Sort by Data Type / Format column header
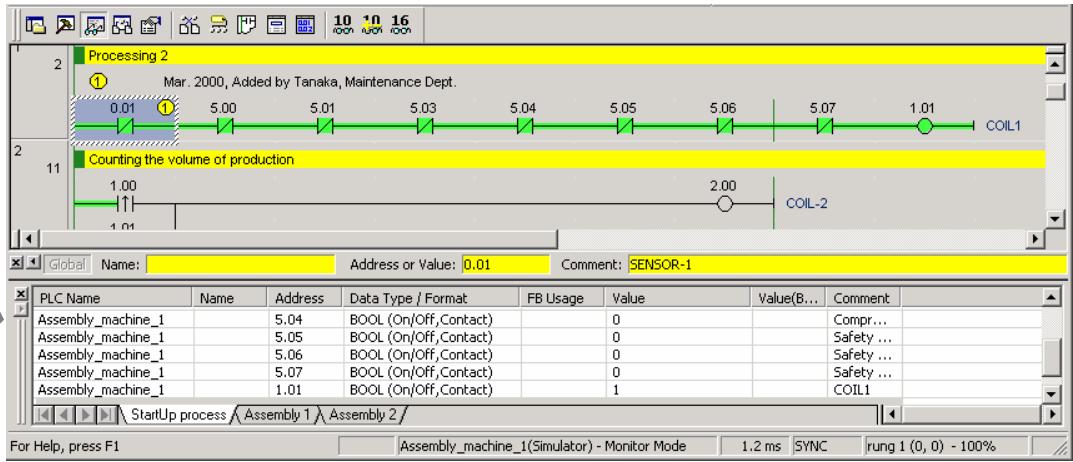The height and width of the screenshot is (462, 1073). pyautogui.click(x=431, y=298)
